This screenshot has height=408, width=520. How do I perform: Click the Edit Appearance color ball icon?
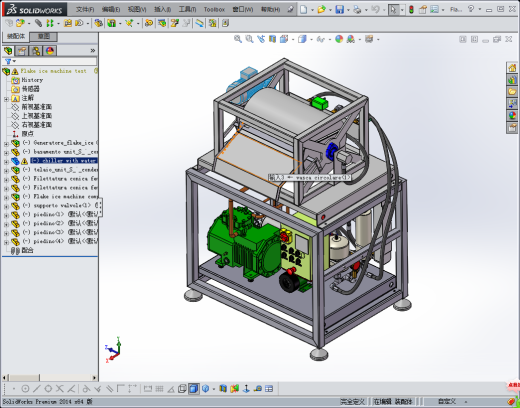339,39
